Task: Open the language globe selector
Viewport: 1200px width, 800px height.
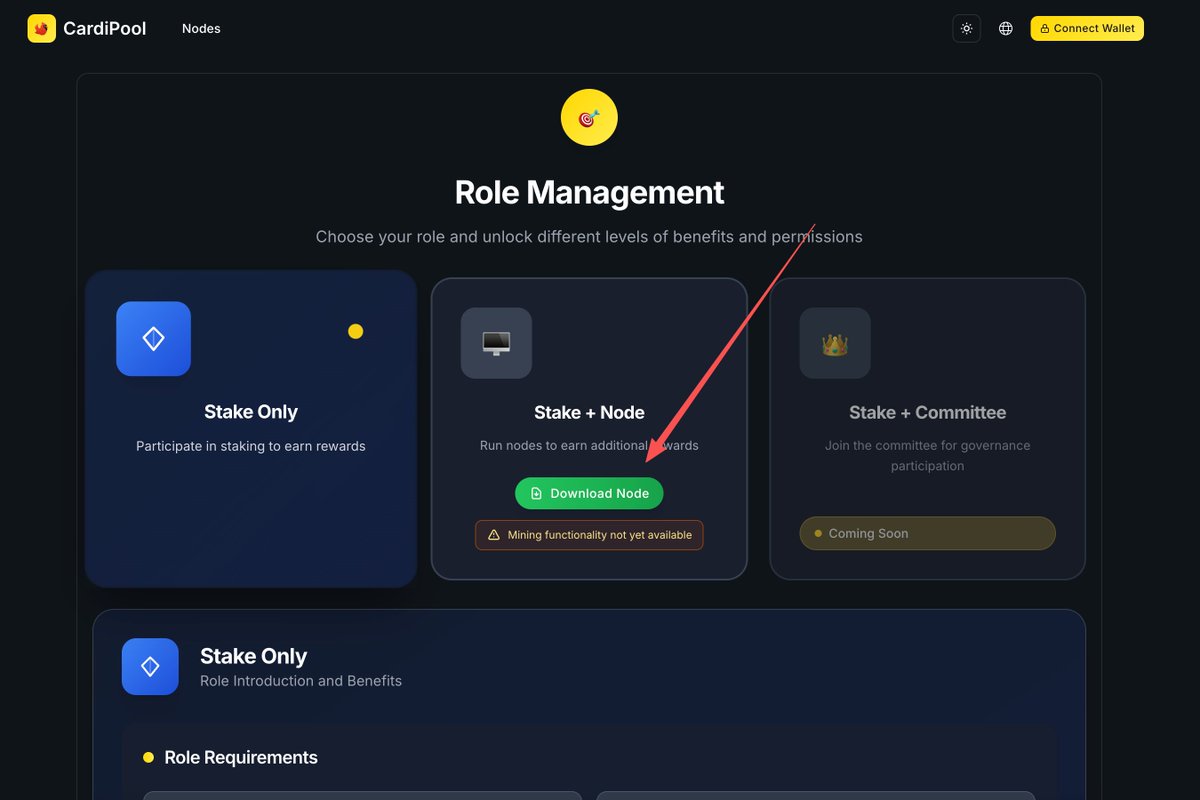Action: click(1006, 29)
